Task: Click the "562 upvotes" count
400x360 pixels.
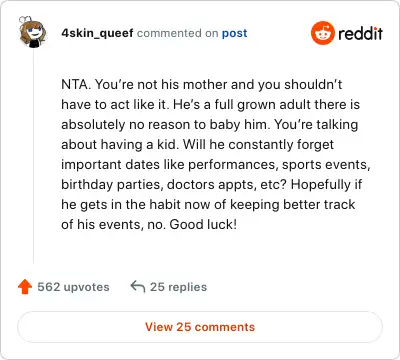Action: [73, 287]
